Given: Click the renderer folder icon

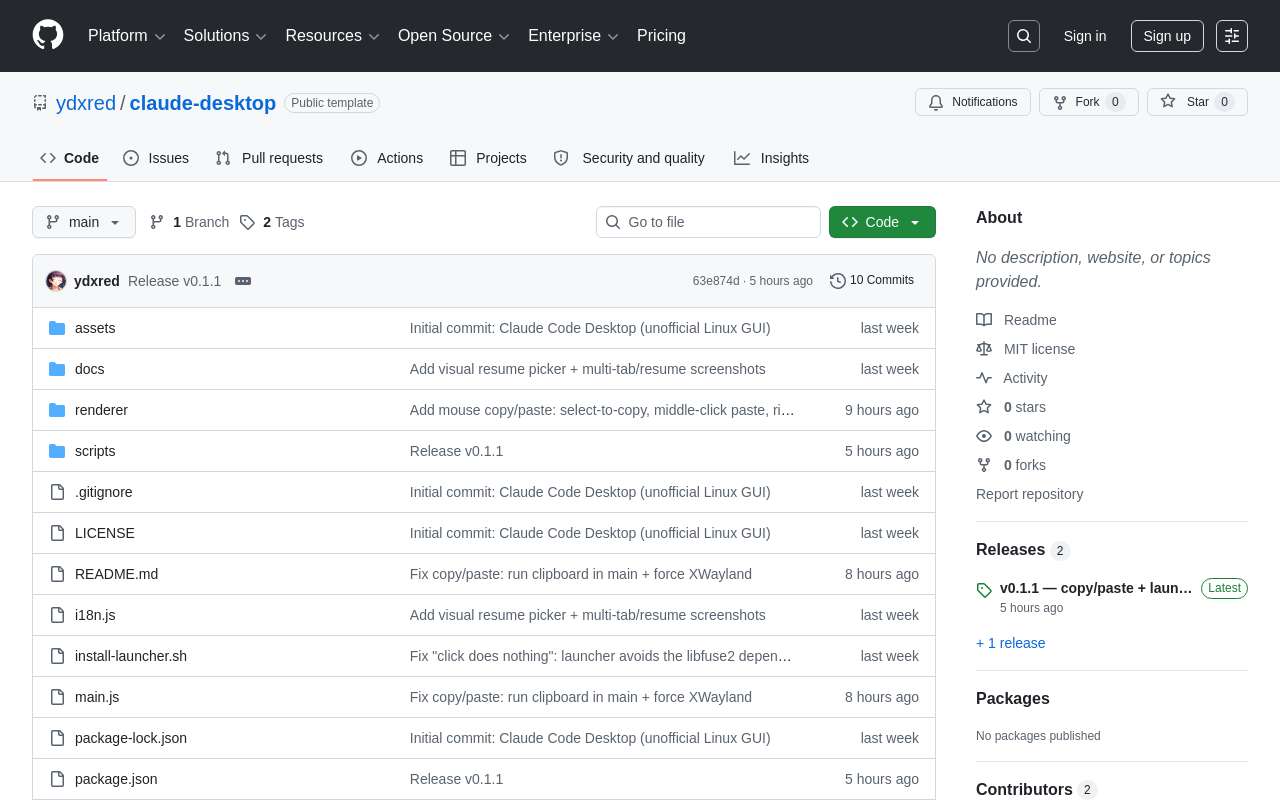Looking at the screenshot, I should pyautogui.click(x=57, y=410).
